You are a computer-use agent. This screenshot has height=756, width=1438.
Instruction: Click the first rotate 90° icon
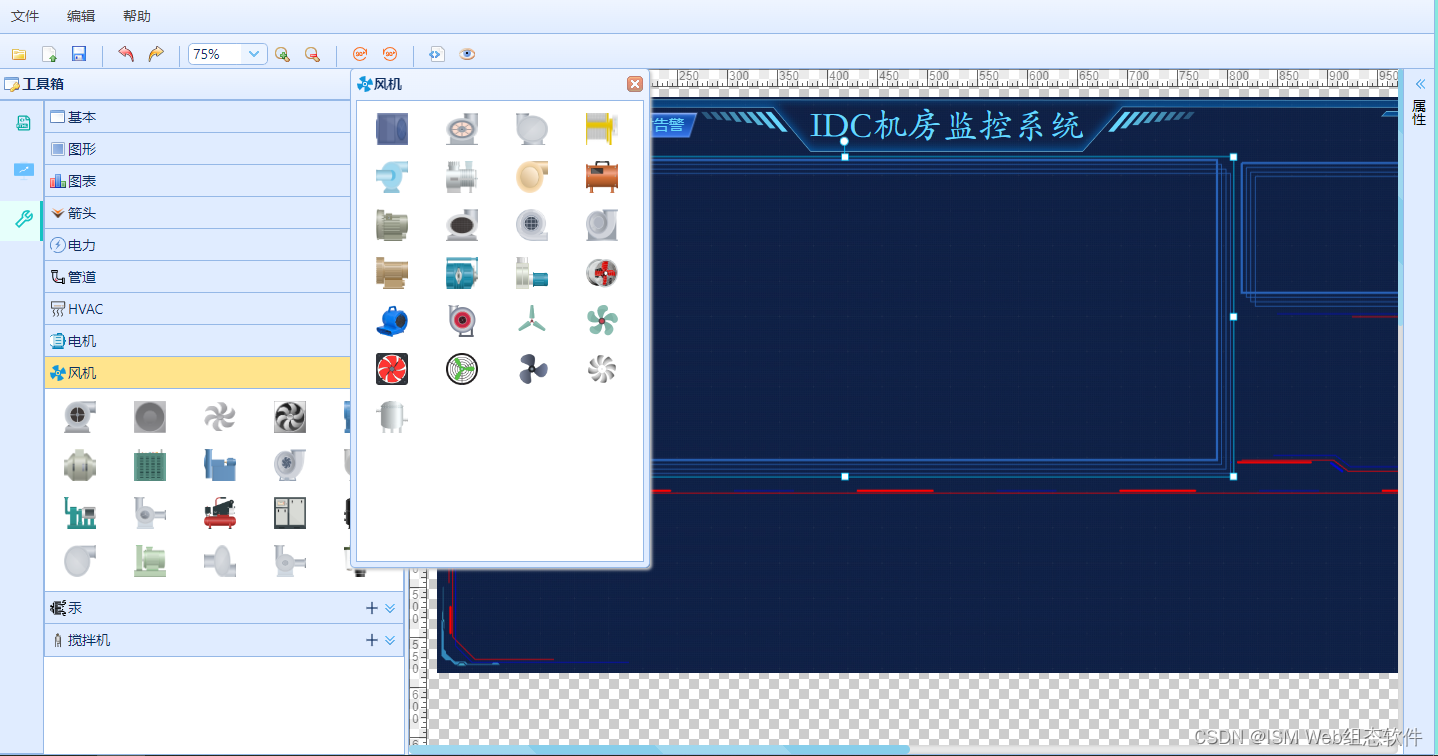360,54
